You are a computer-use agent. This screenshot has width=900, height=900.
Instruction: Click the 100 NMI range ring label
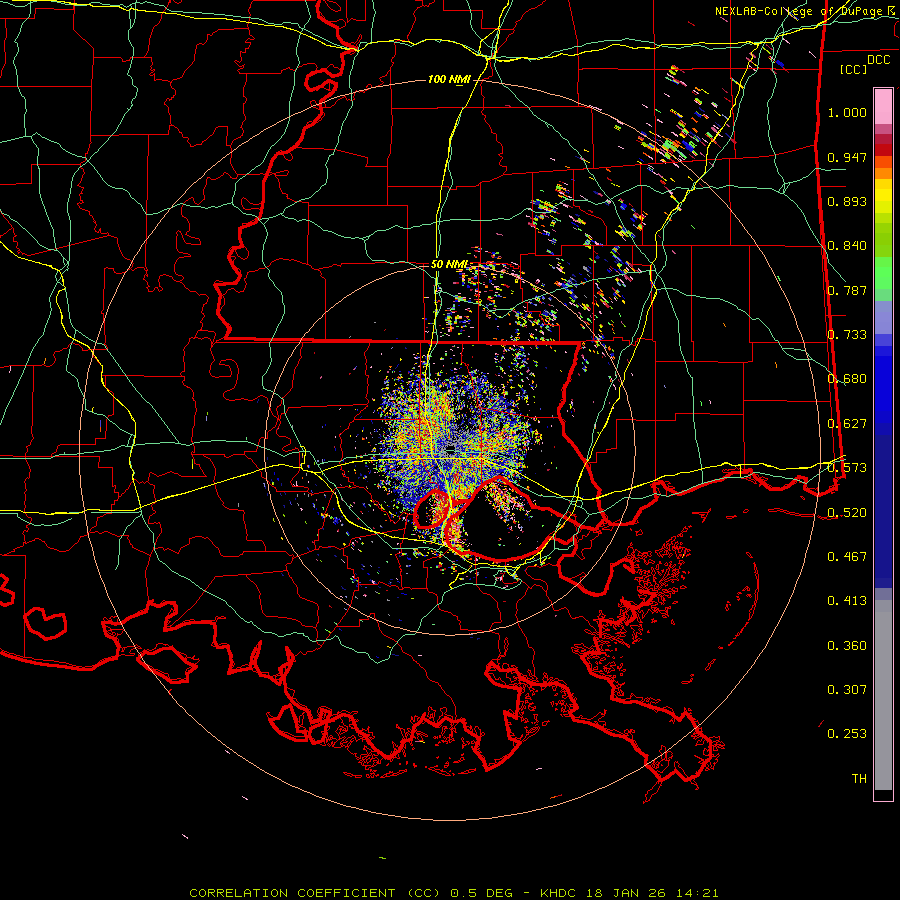[x=449, y=79]
